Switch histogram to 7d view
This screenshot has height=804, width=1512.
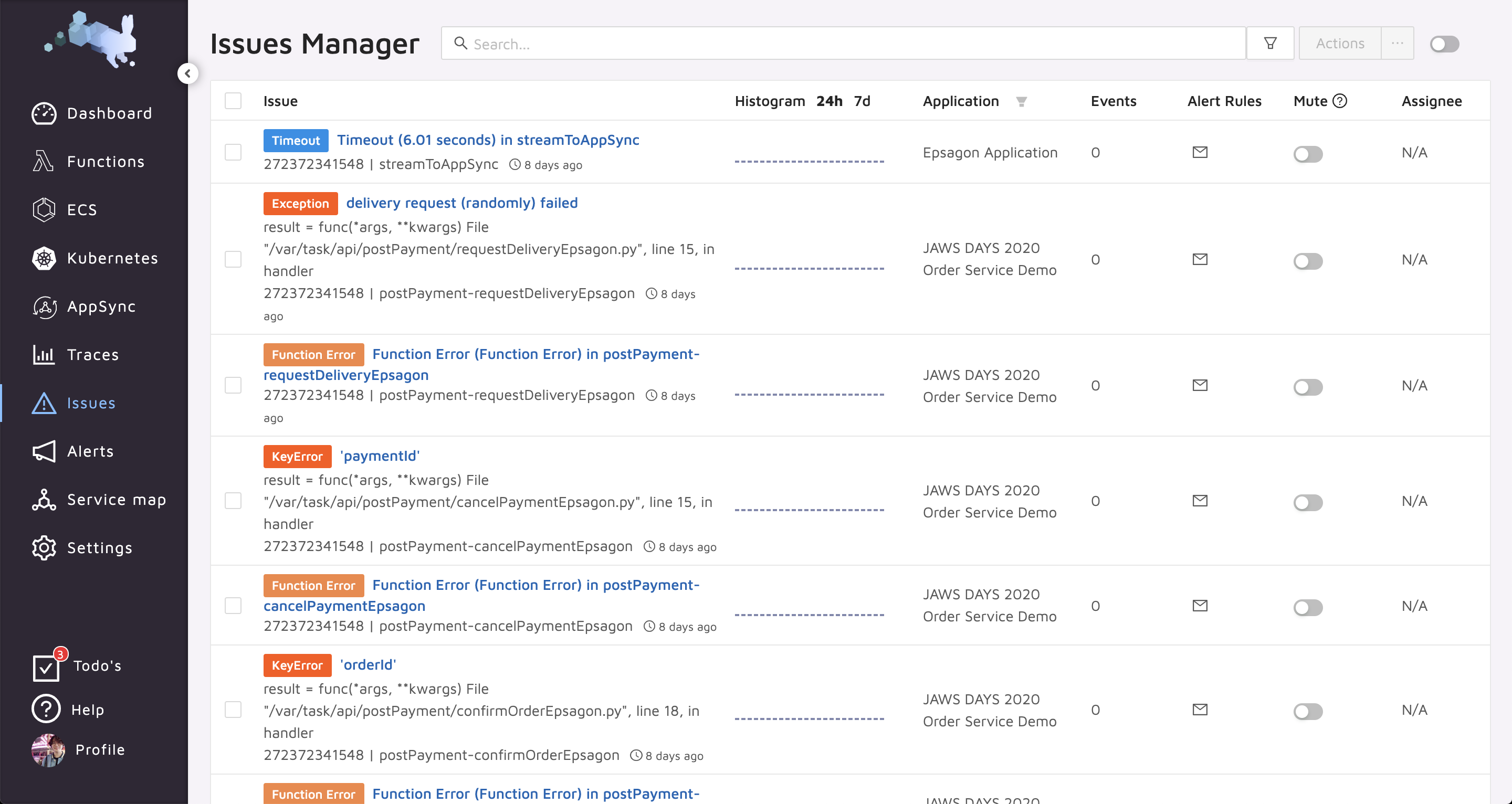point(862,101)
